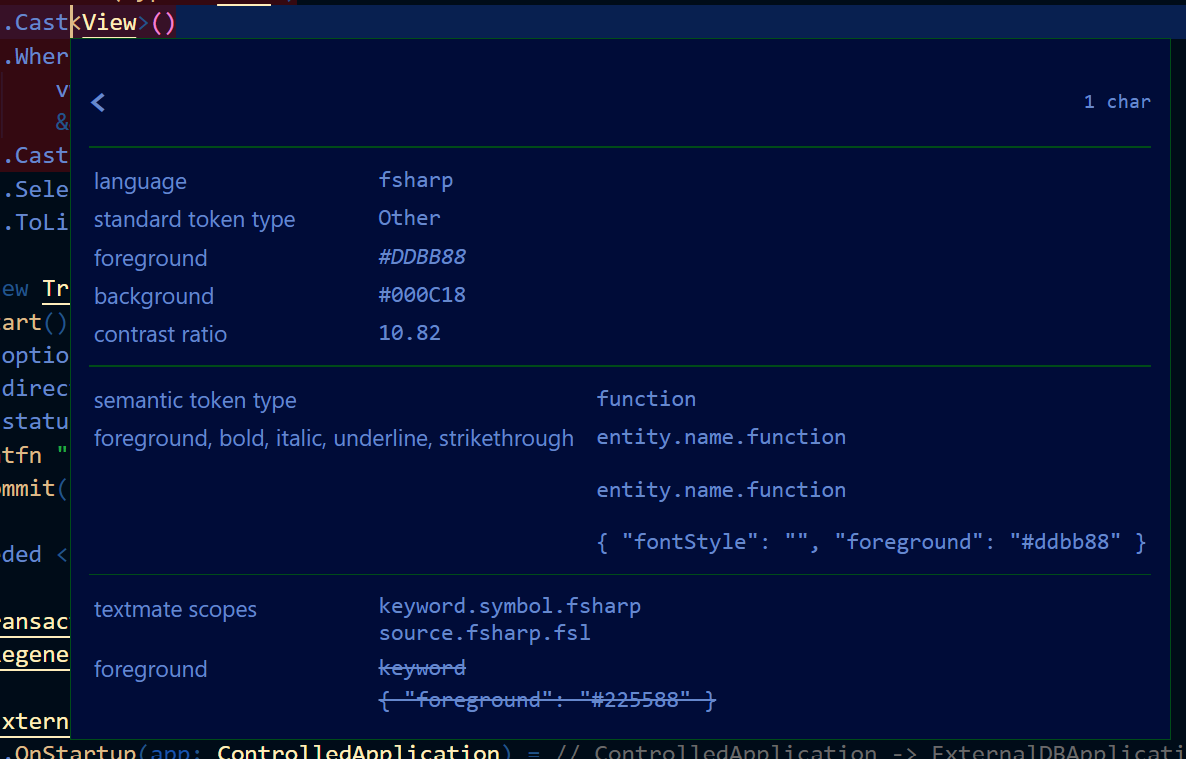Click the foreground value #DDBB88

tap(421, 257)
